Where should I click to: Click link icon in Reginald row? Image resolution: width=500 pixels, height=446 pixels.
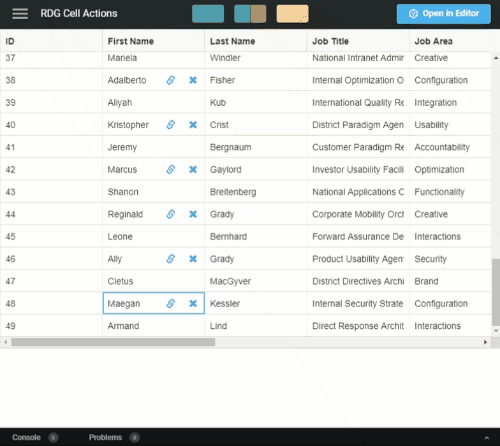[171, 214]
